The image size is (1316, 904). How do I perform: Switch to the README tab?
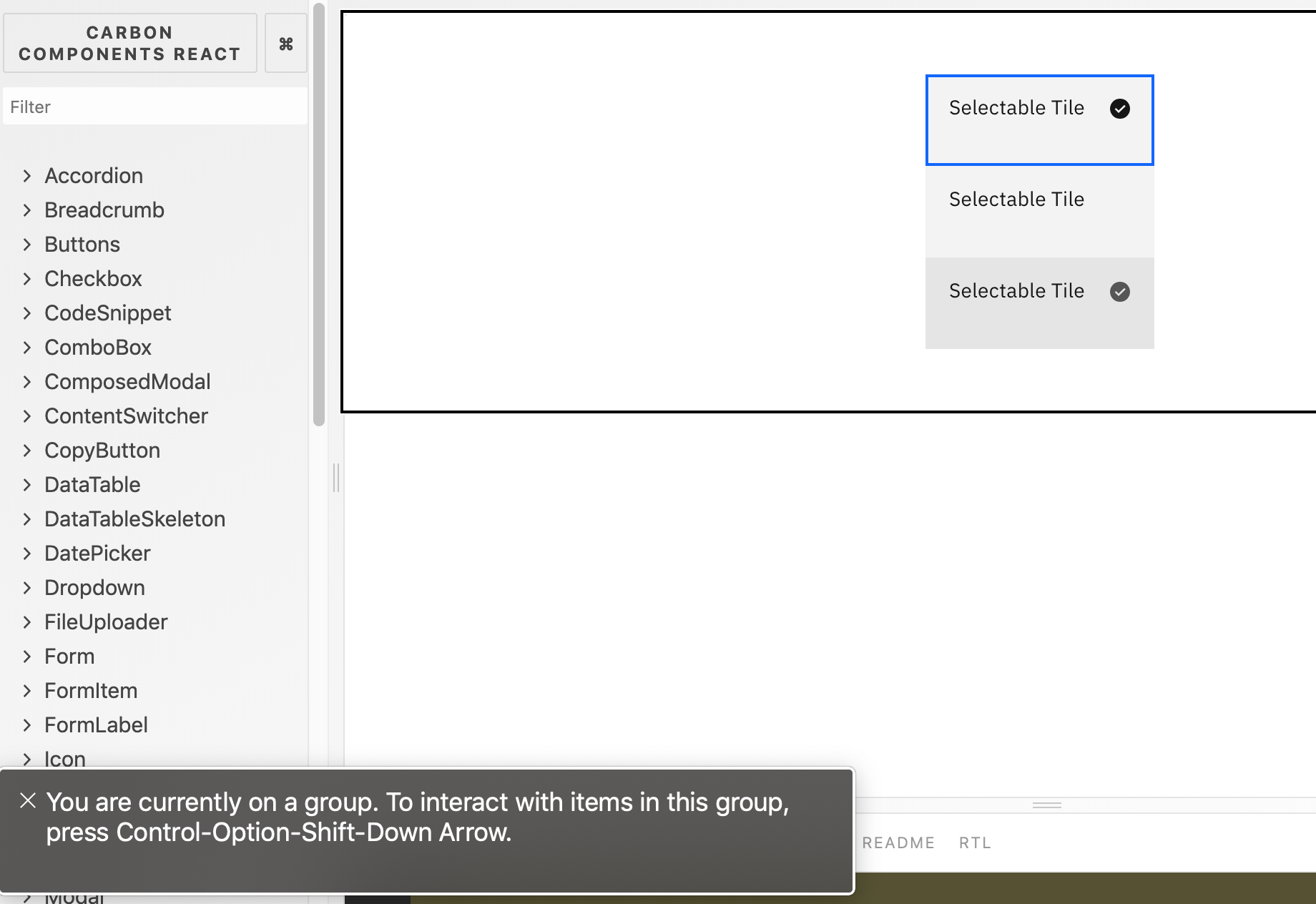[898, 843]
